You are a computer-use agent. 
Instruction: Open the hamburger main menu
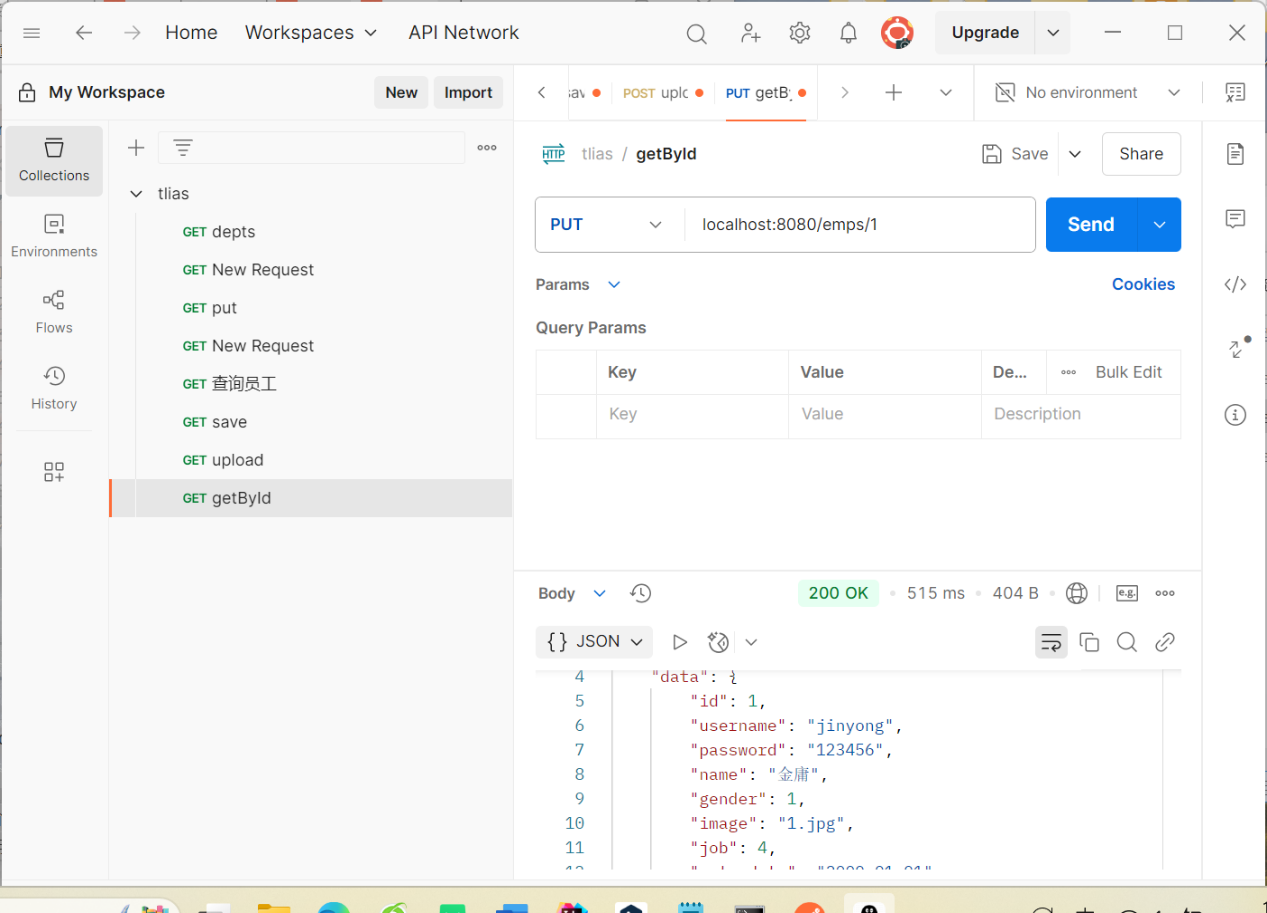coord(32,33)
